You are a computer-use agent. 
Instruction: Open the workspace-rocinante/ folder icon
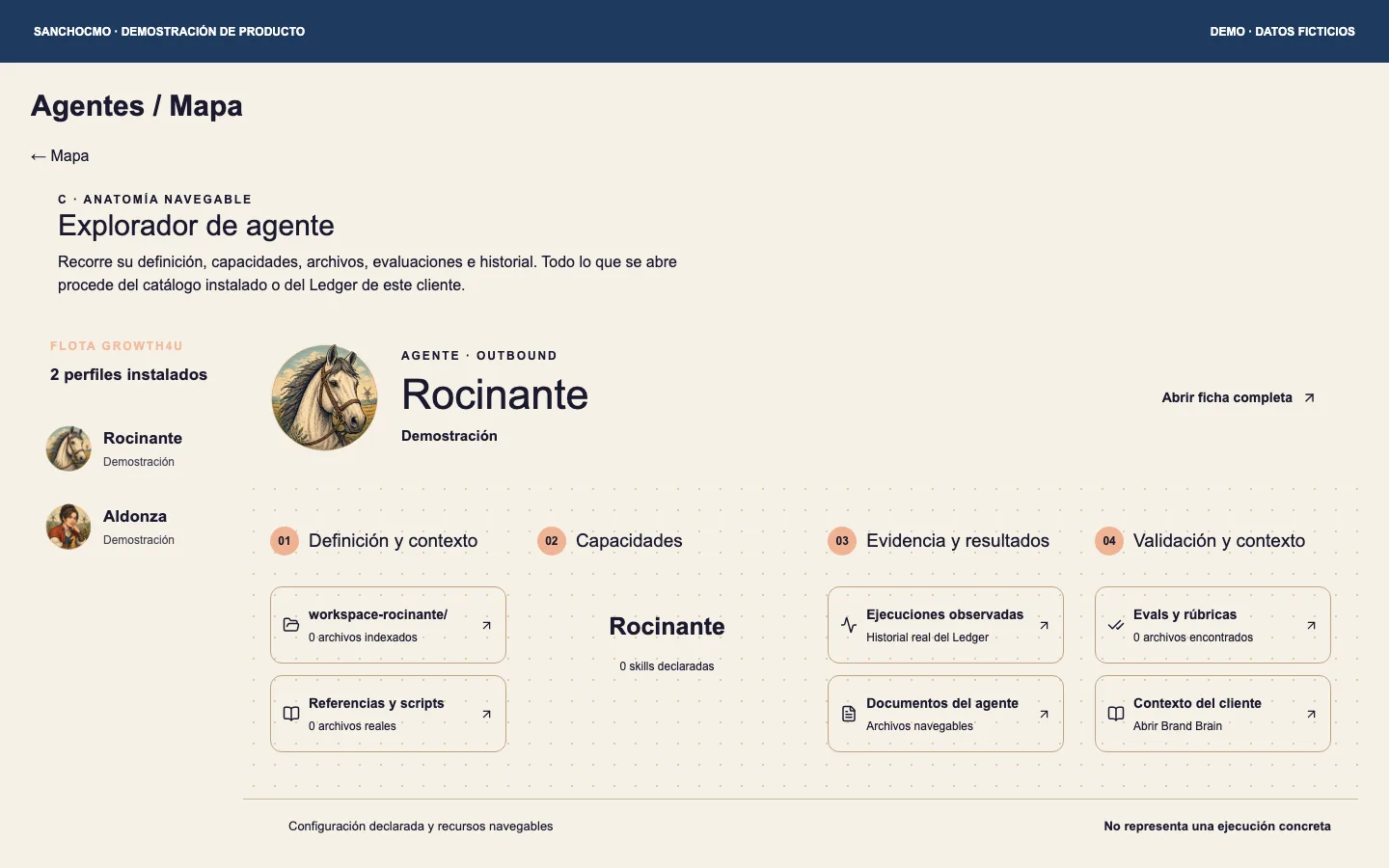(291, 625)
